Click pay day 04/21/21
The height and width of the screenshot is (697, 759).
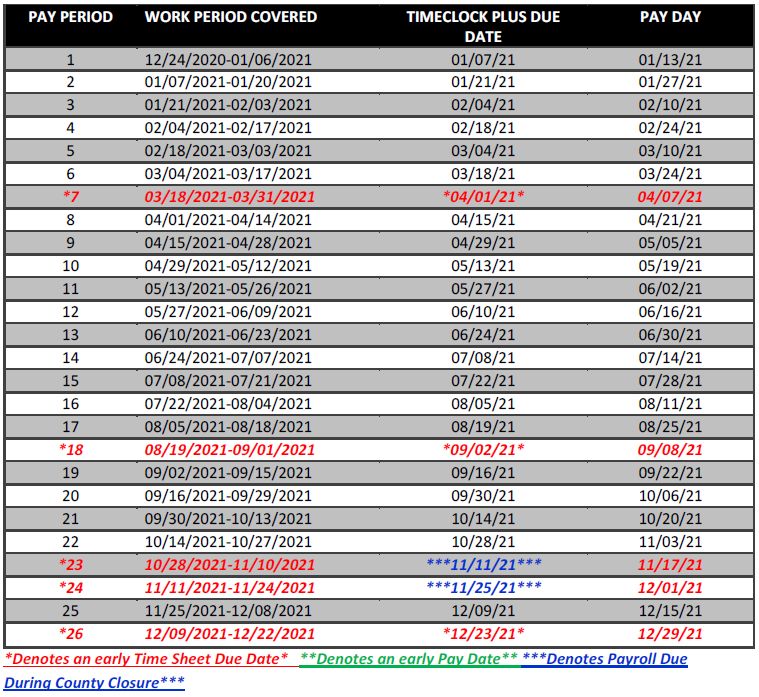(670, 220)
